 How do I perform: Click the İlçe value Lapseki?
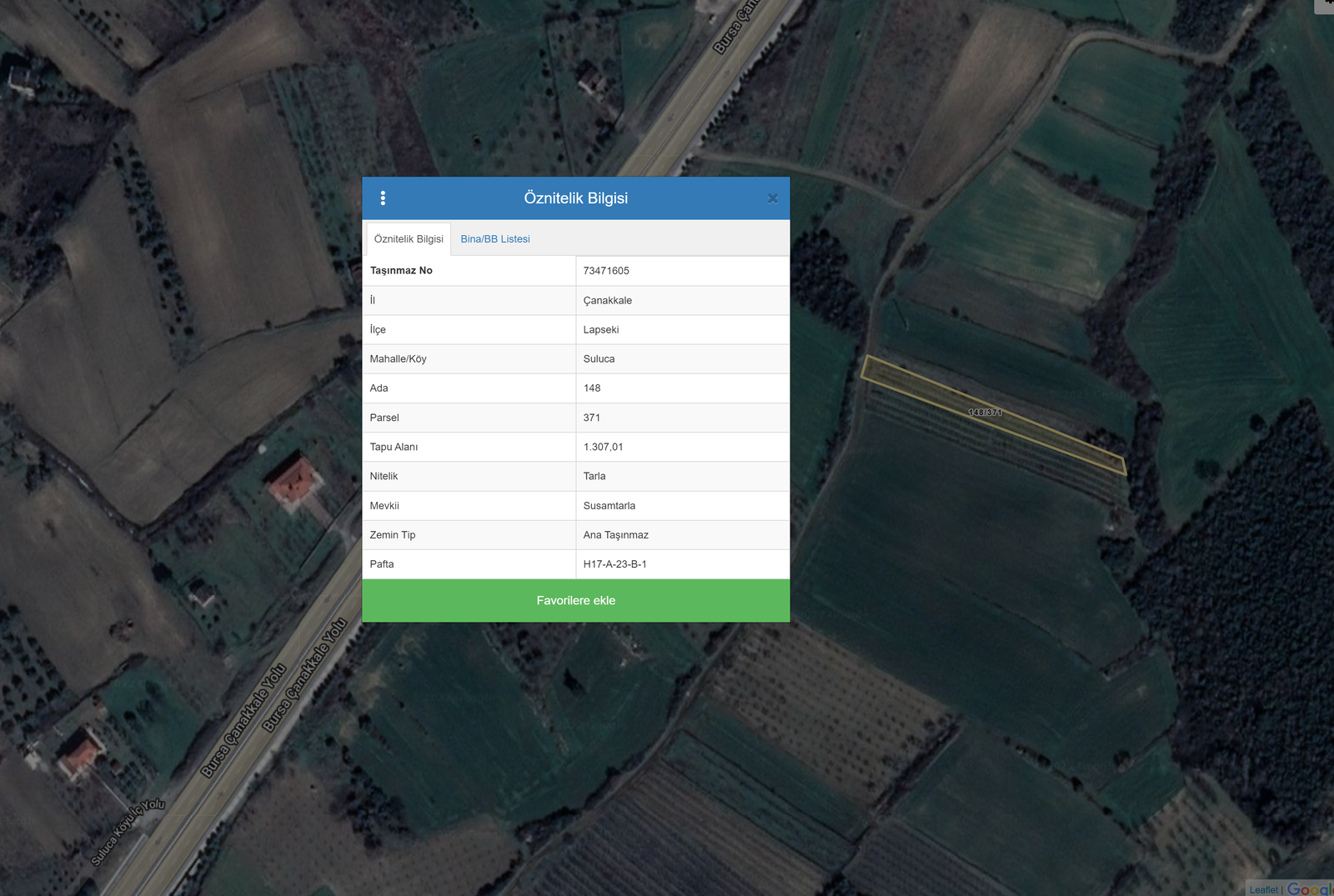(600, 330)
